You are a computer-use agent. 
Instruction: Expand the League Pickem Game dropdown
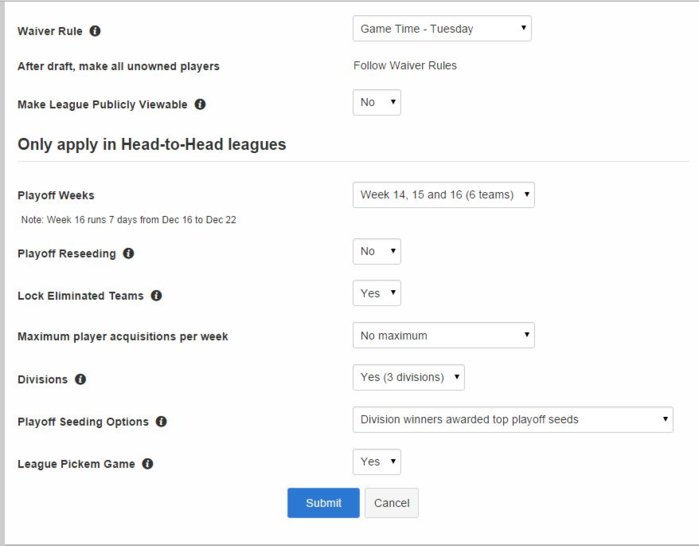(377, 461)
